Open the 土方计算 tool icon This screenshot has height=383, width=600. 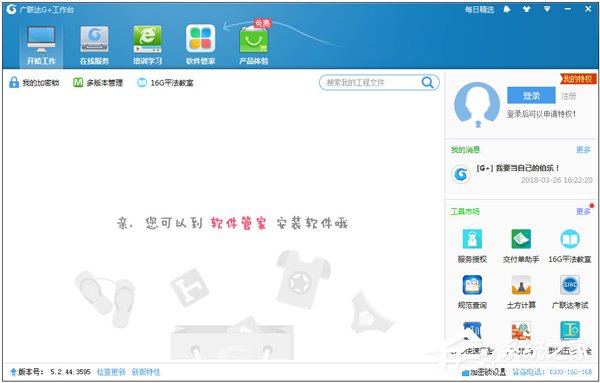click(521, 285)
